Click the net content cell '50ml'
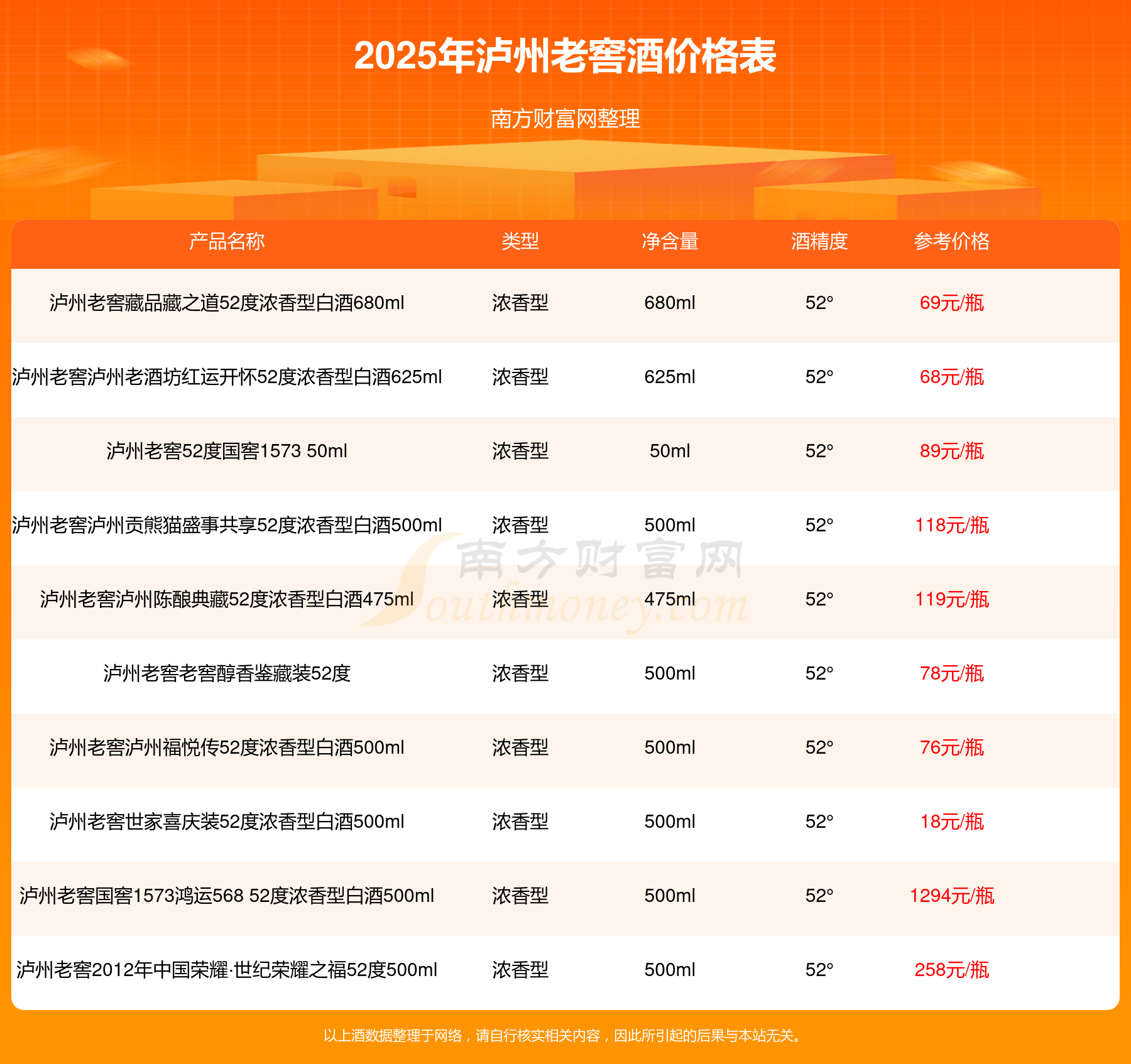The height and width of the screenshot is (1064, 1131). click(x=670, y=451)
